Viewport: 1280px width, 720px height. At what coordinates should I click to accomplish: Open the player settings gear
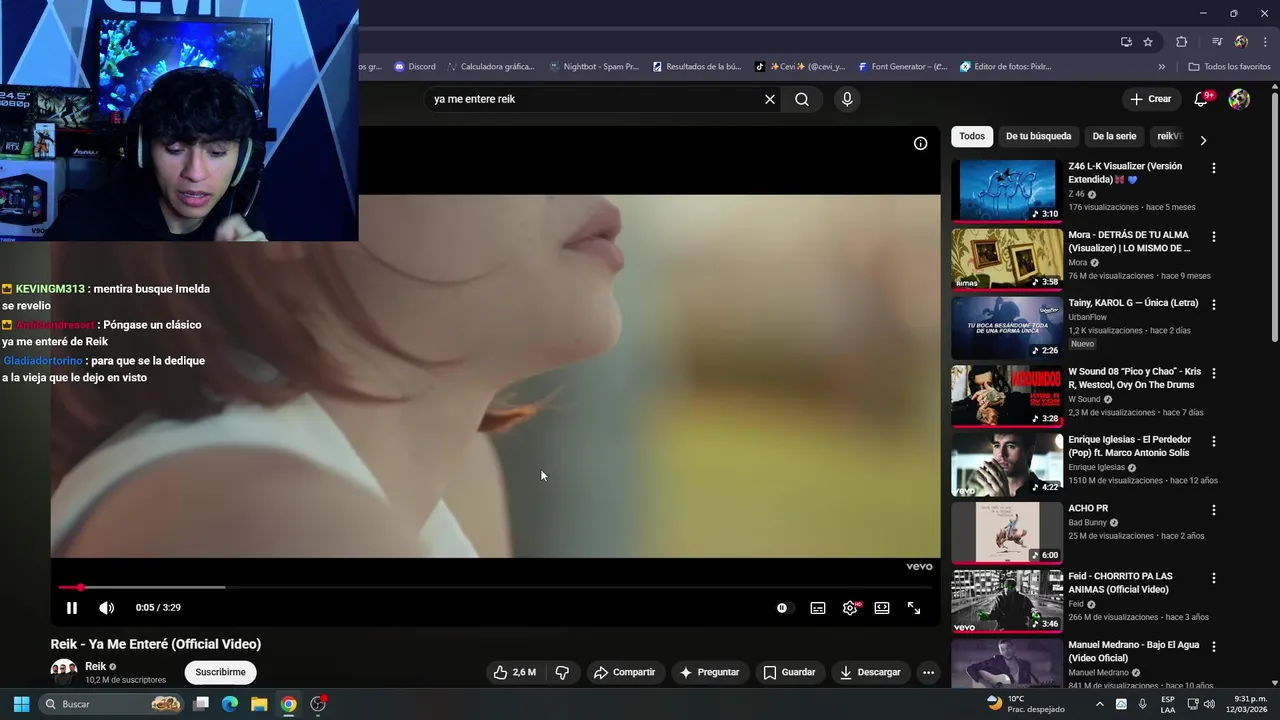[850, 608]
